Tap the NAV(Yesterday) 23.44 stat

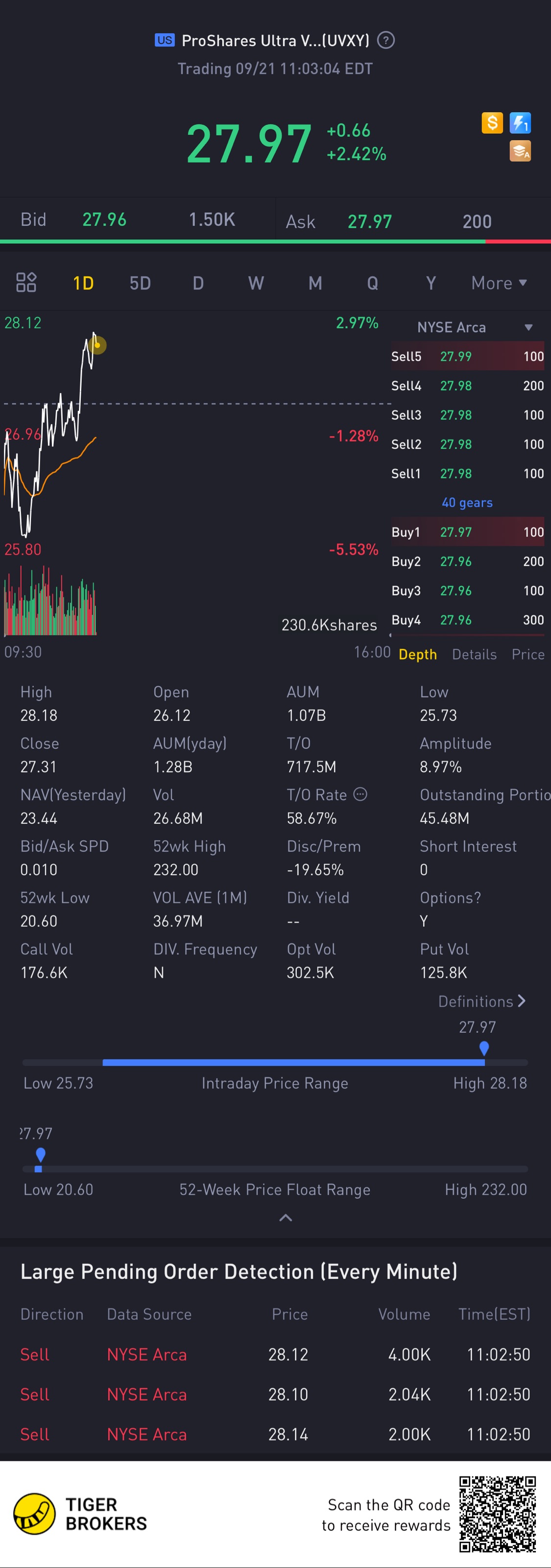click(73, 807)
